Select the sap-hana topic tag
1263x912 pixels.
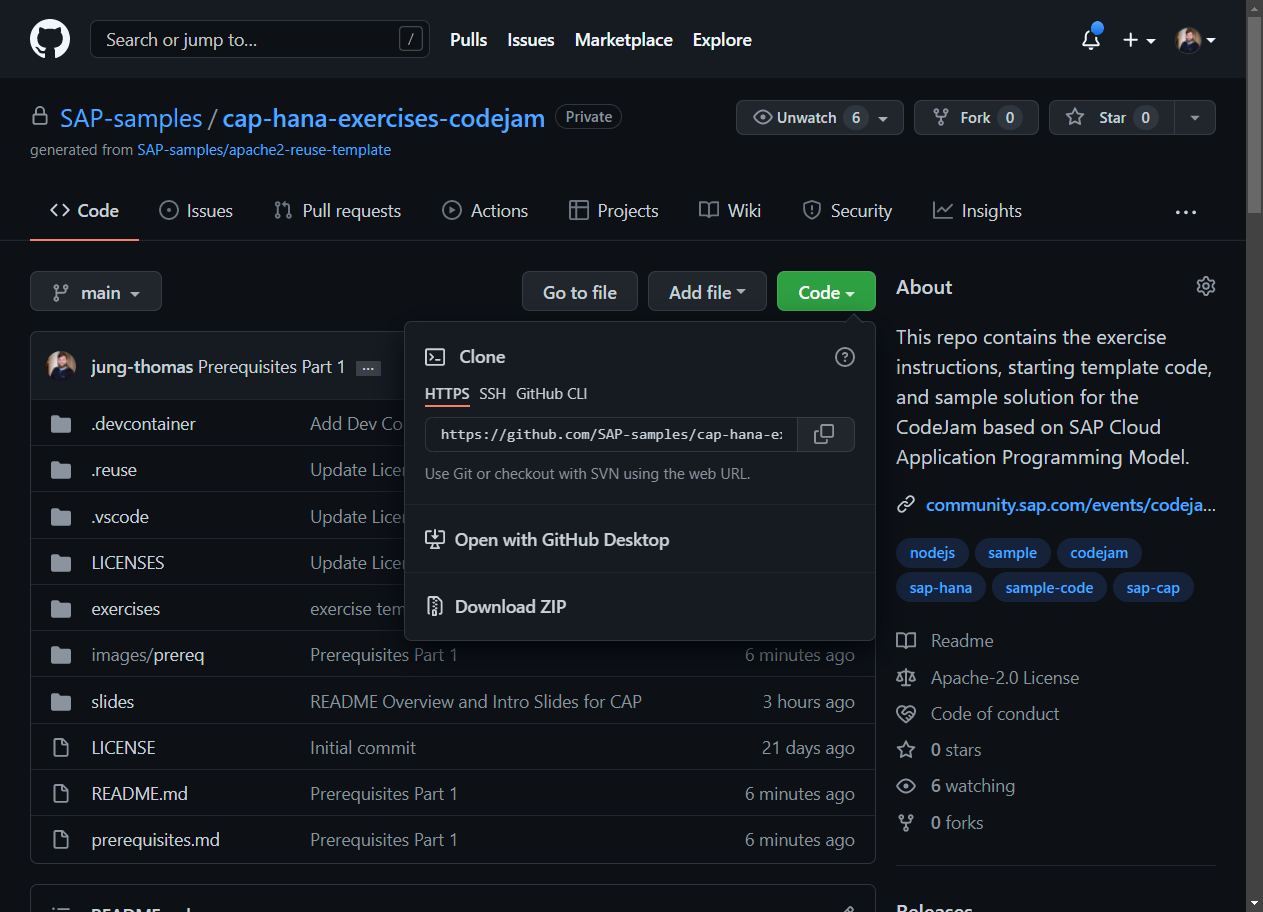[x=940, y=588]
